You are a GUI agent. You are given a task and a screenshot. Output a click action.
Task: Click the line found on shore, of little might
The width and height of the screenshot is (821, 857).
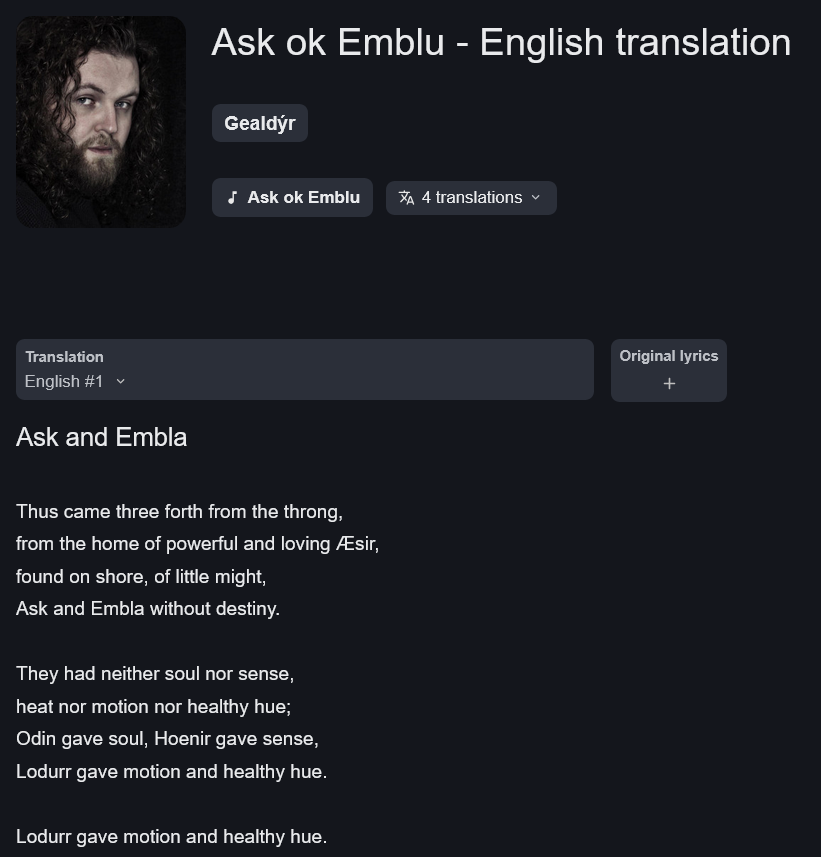141,577
